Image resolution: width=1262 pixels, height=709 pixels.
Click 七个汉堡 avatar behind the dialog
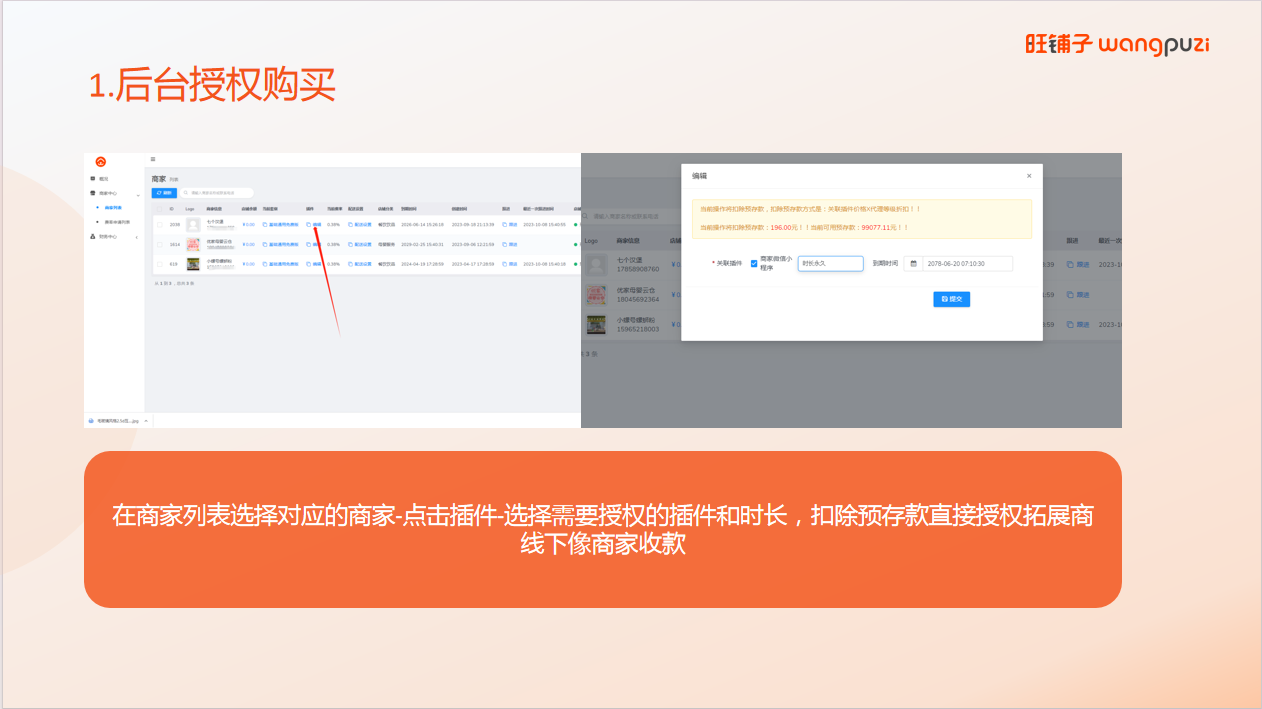596,265
